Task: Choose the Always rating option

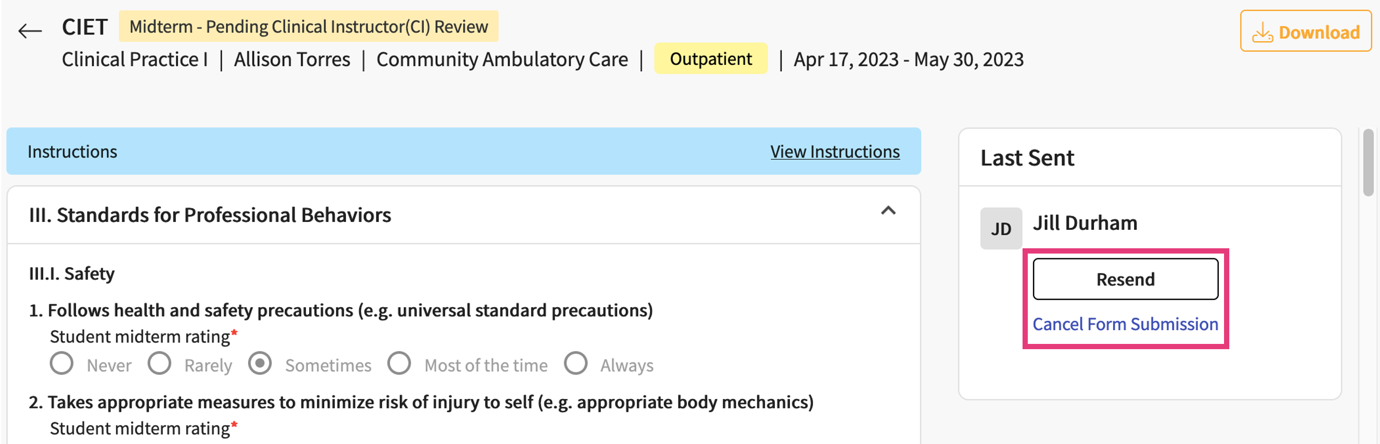Action: (x=576, y=363)
